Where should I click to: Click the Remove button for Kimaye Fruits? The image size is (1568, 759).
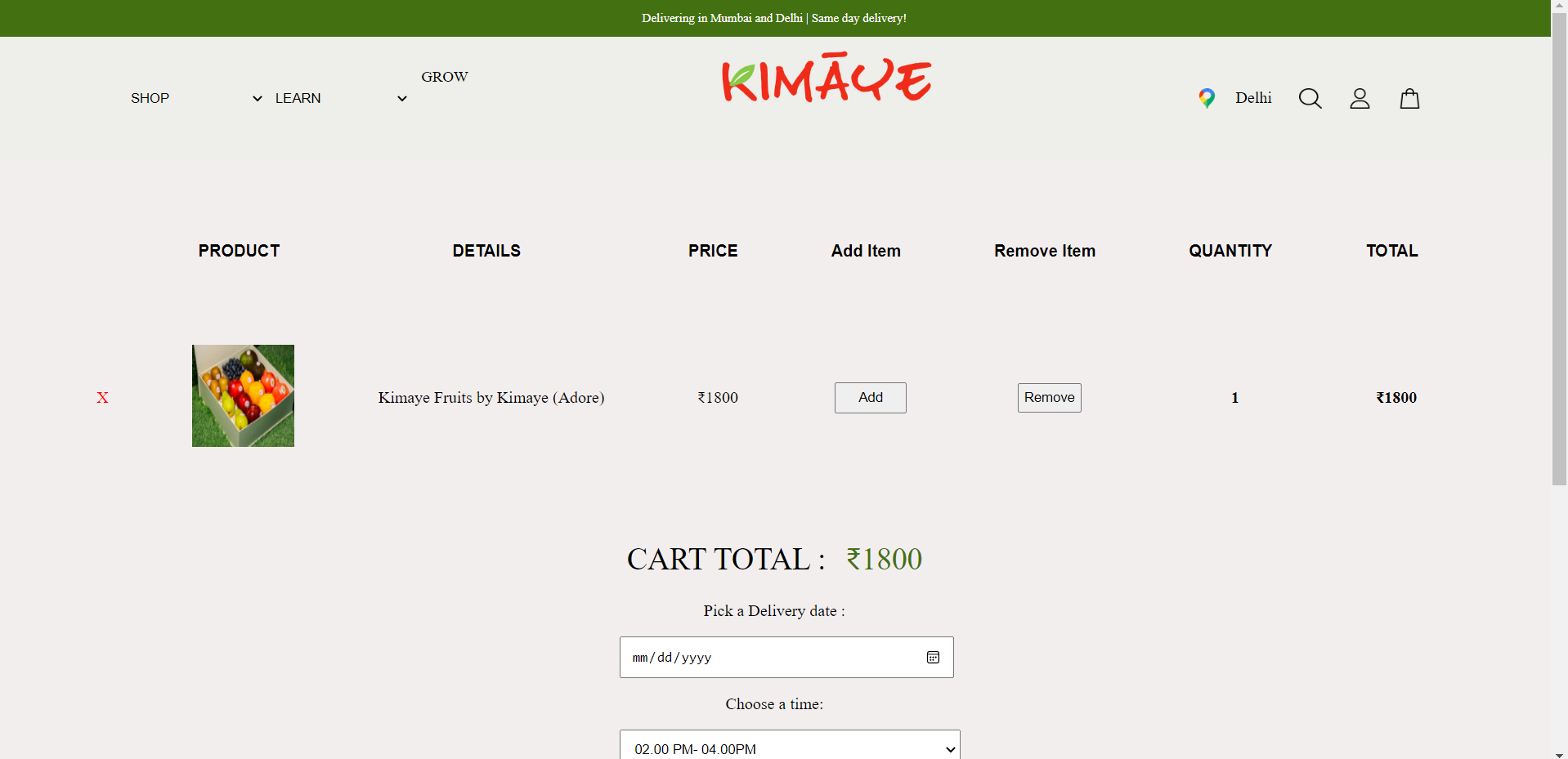click(1050, 398)
